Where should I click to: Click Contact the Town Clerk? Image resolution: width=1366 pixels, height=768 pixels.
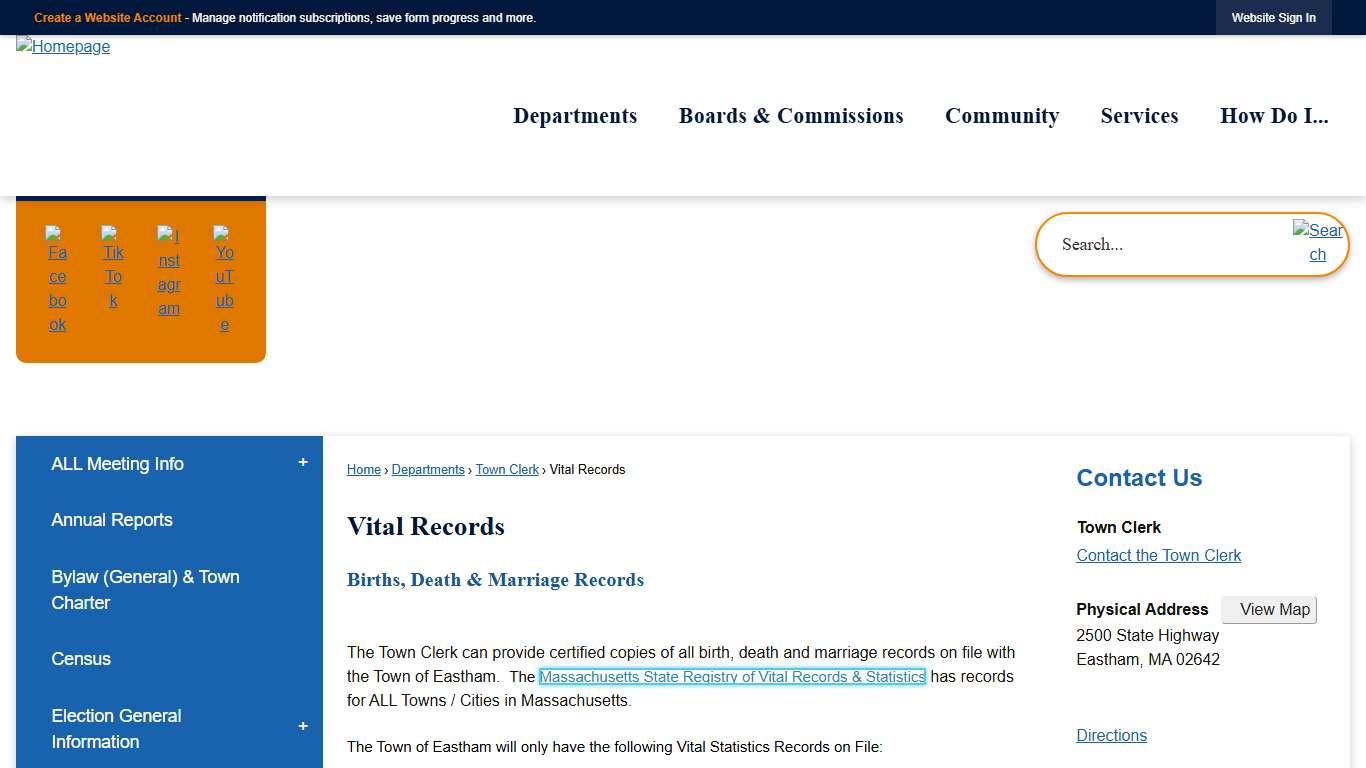click(x=1158, y=555)
